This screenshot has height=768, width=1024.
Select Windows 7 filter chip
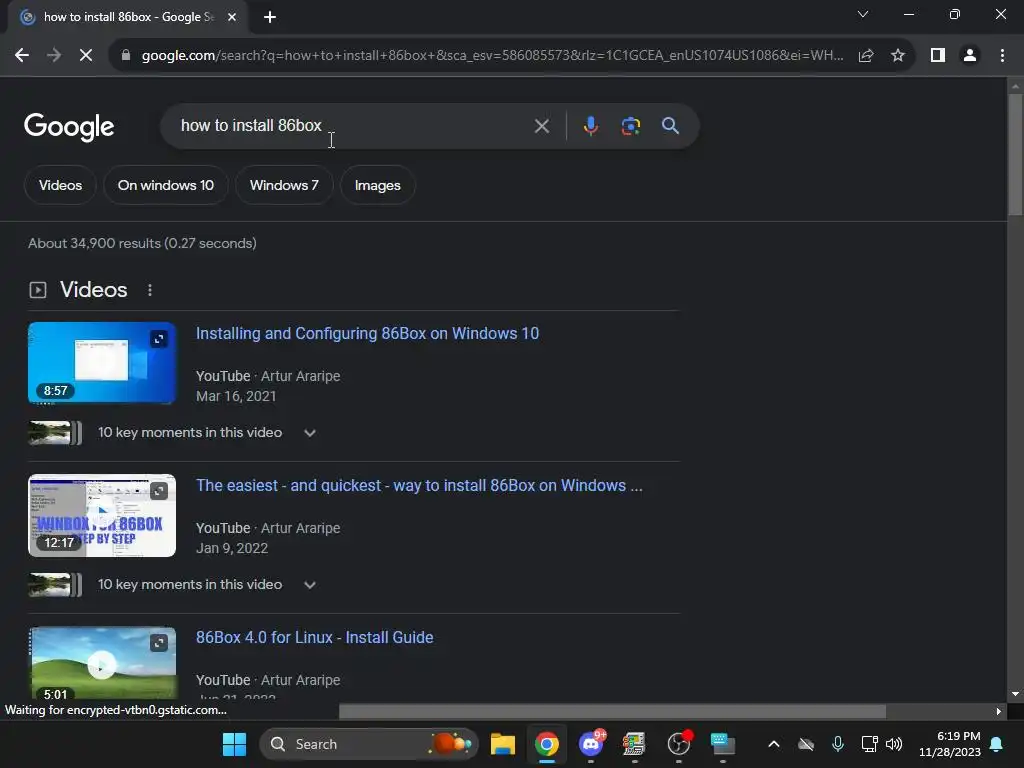[x=284, y=185]
